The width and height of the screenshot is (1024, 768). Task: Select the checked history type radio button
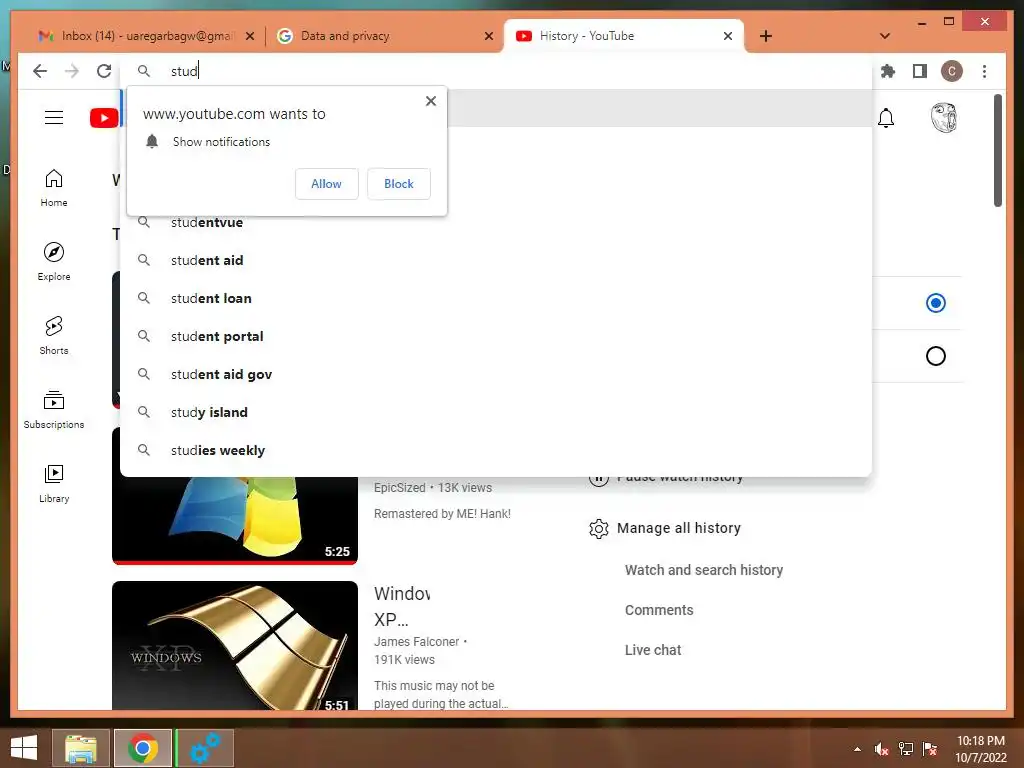point(935,303)
